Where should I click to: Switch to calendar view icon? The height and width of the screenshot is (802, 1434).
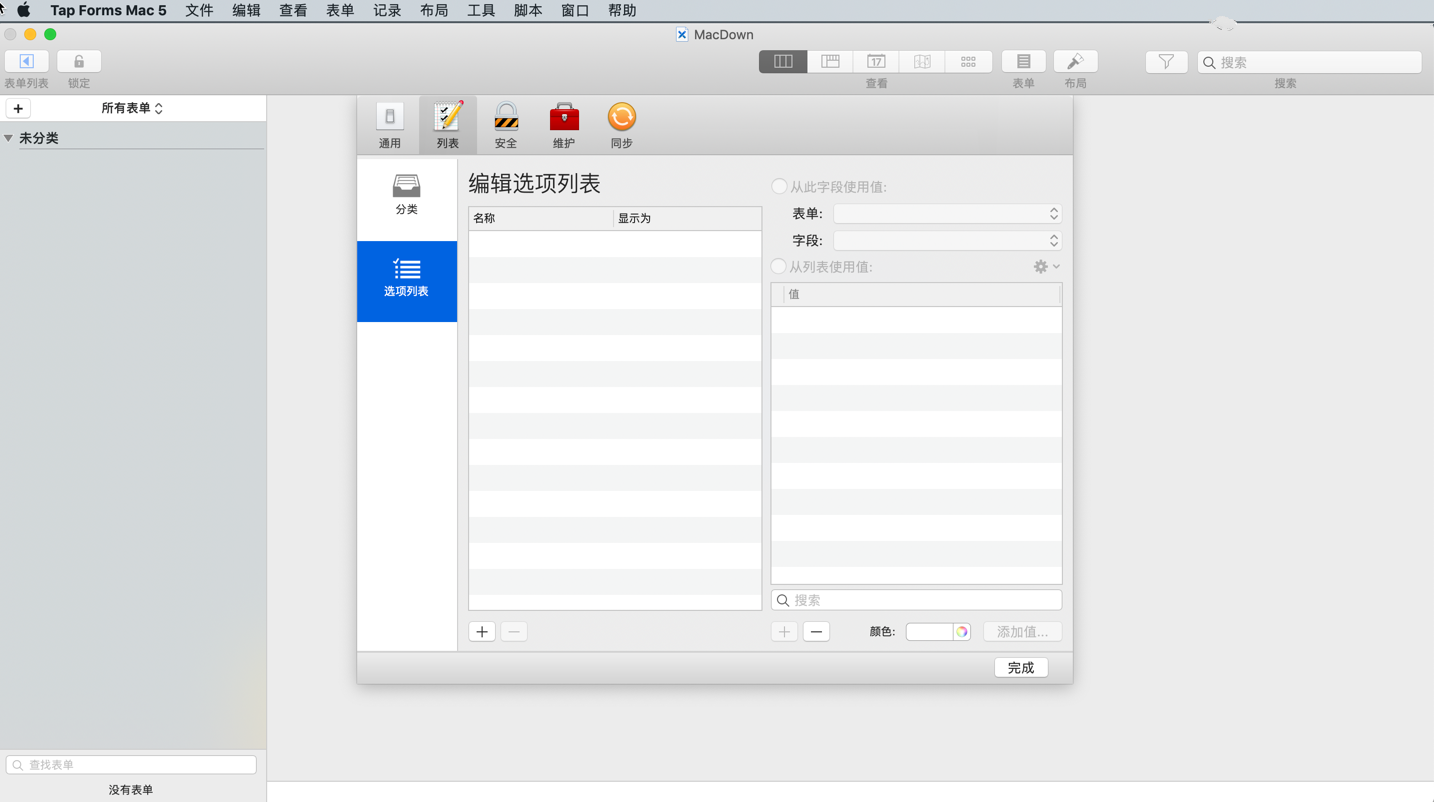[876, 61]
